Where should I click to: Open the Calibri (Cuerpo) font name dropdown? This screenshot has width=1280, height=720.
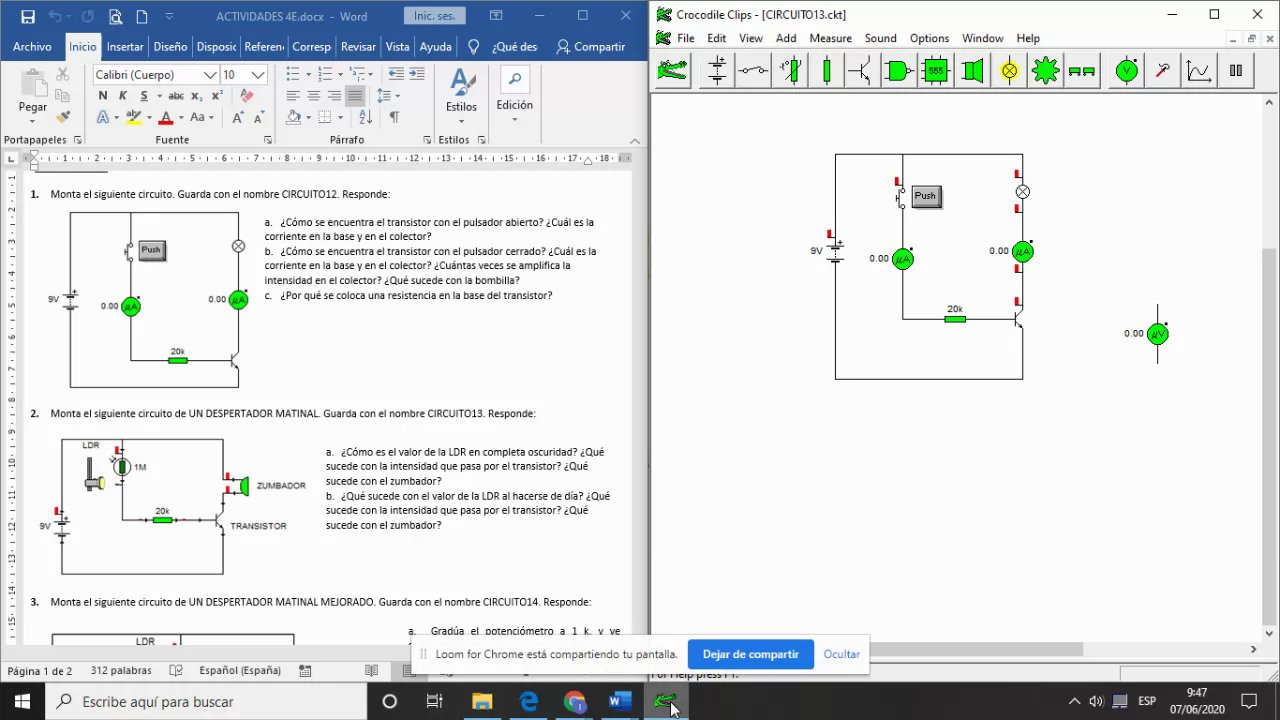point(210,75)
